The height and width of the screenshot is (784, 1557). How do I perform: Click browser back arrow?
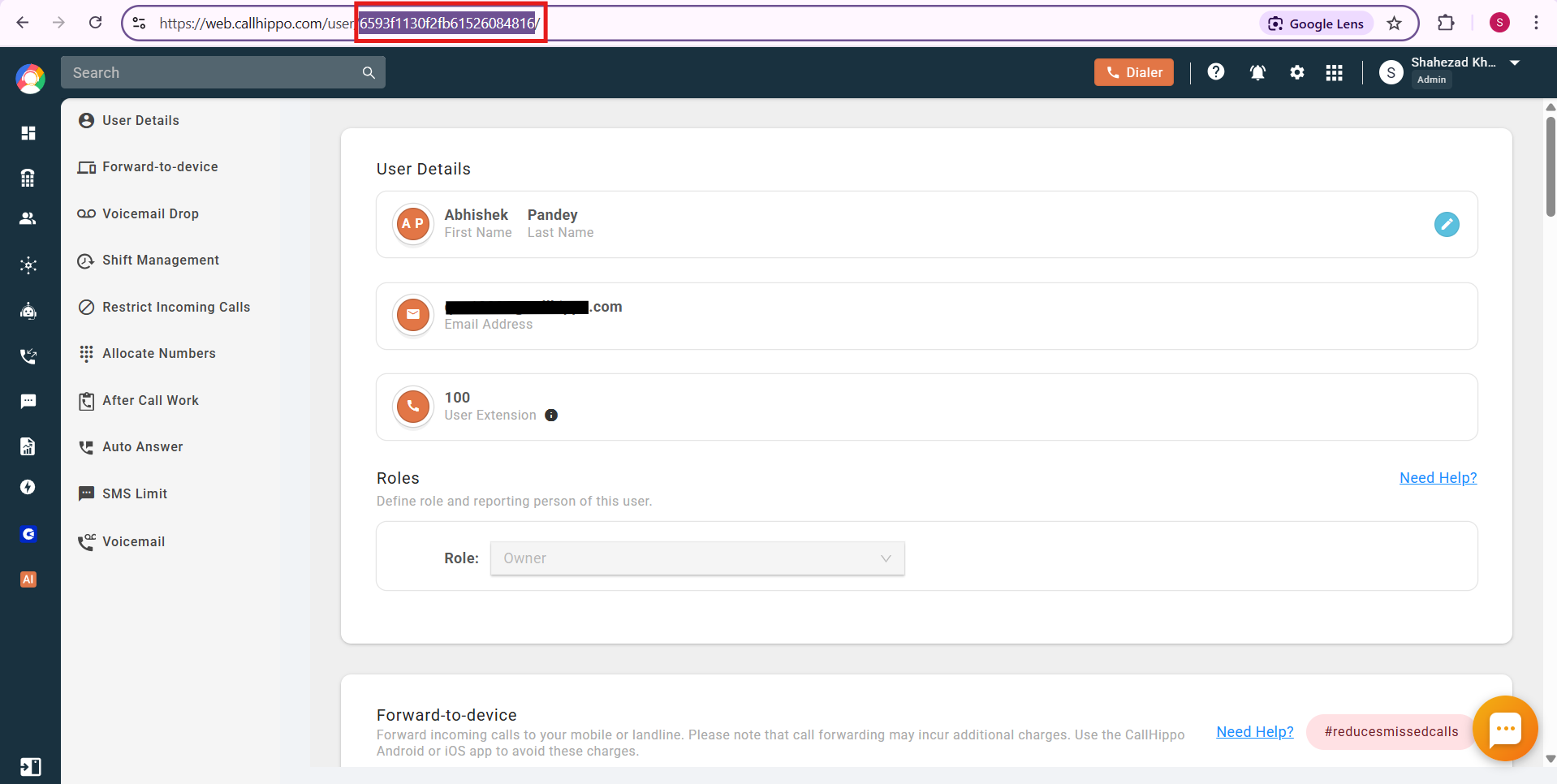point(23,23)
